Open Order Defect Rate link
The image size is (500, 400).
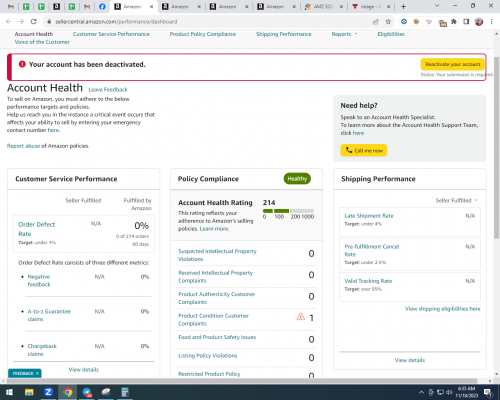click(37, 229)
